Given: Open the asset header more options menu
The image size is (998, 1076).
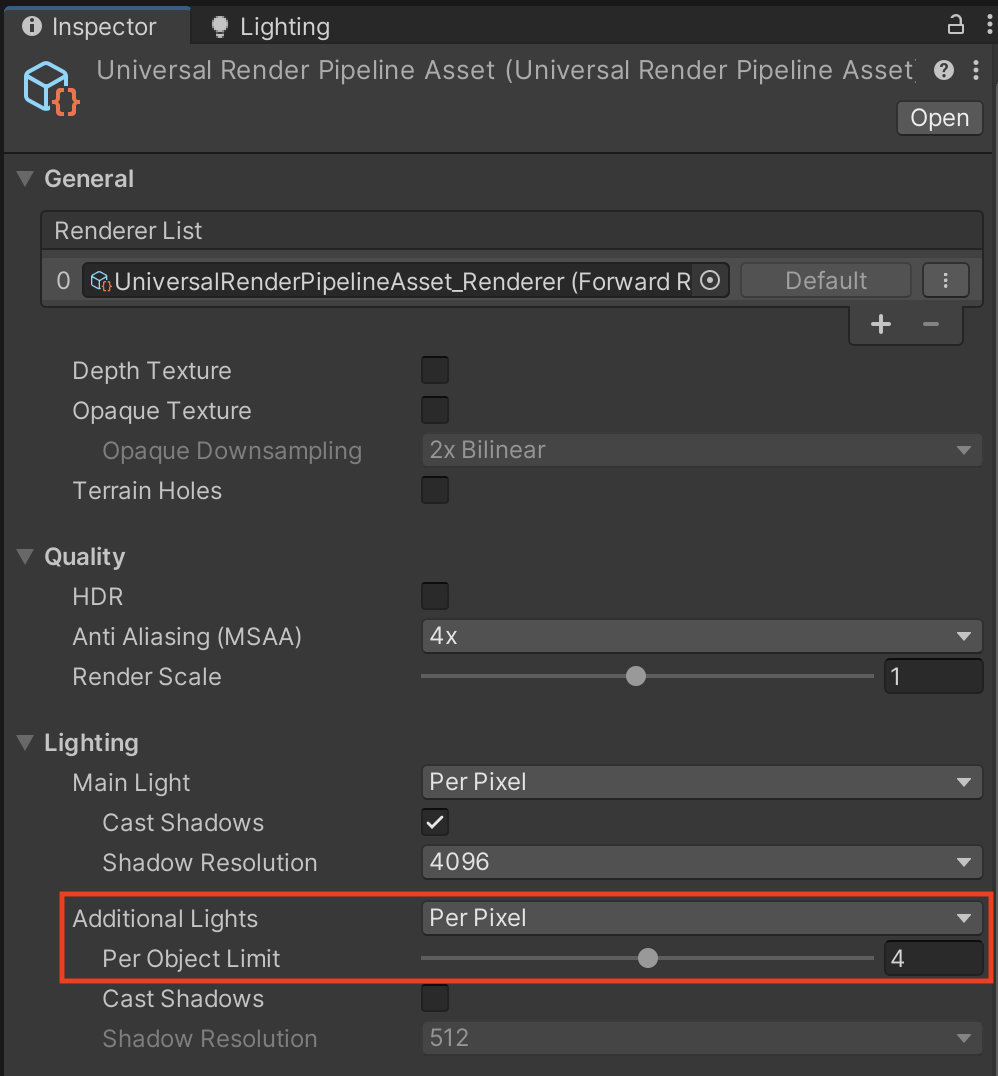Looking at the screenshot, I should pos(975,70).
